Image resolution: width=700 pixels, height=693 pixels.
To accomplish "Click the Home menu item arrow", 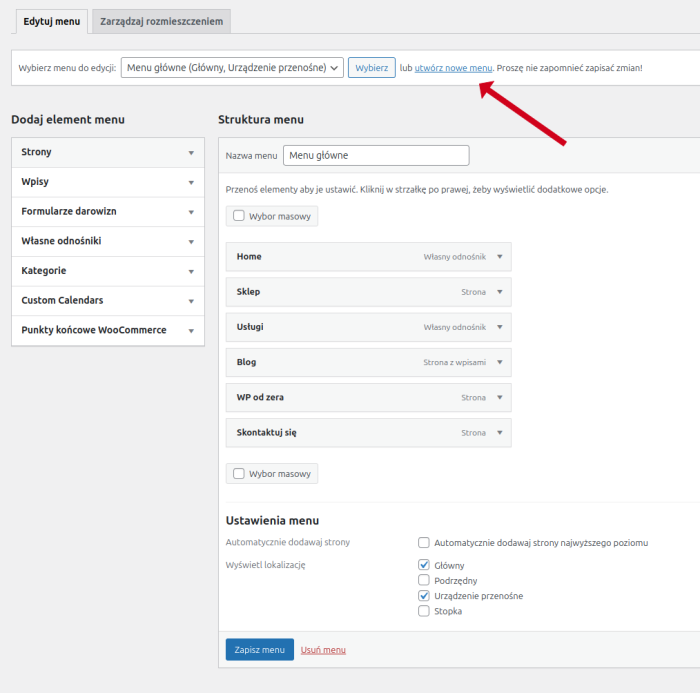I will coord(499,257).
